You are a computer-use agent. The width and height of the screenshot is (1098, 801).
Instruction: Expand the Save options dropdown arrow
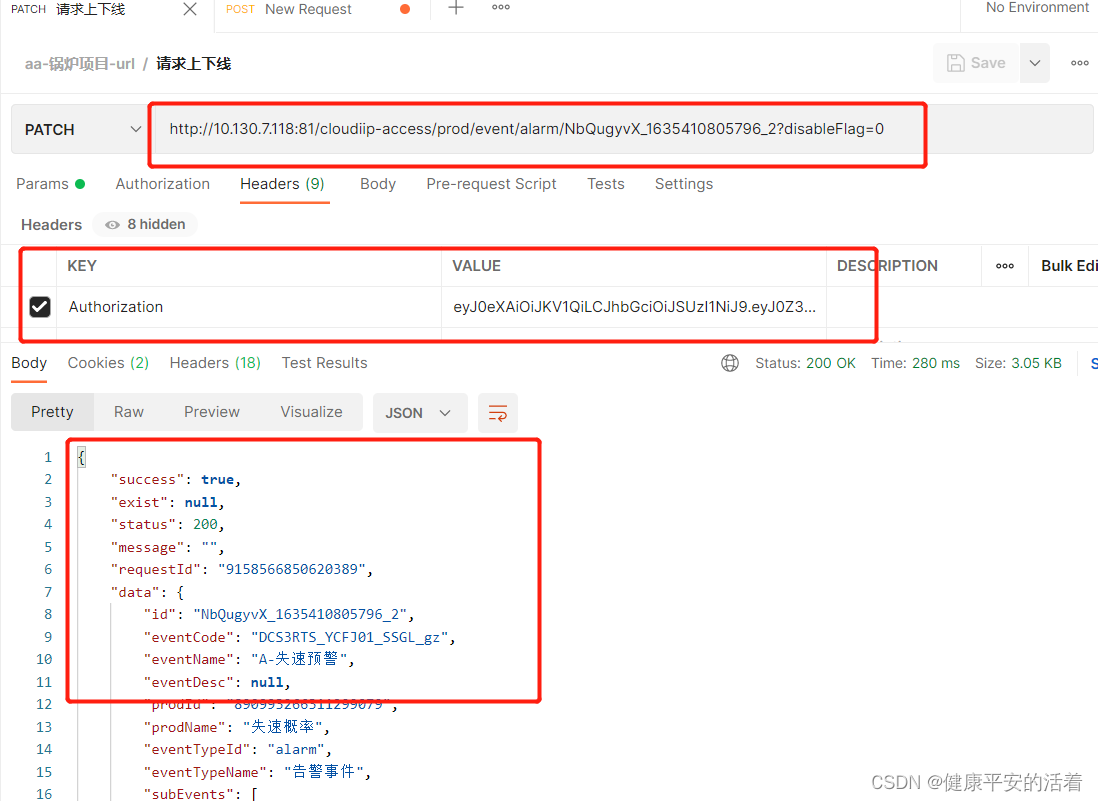click(x=1035, y=63)
